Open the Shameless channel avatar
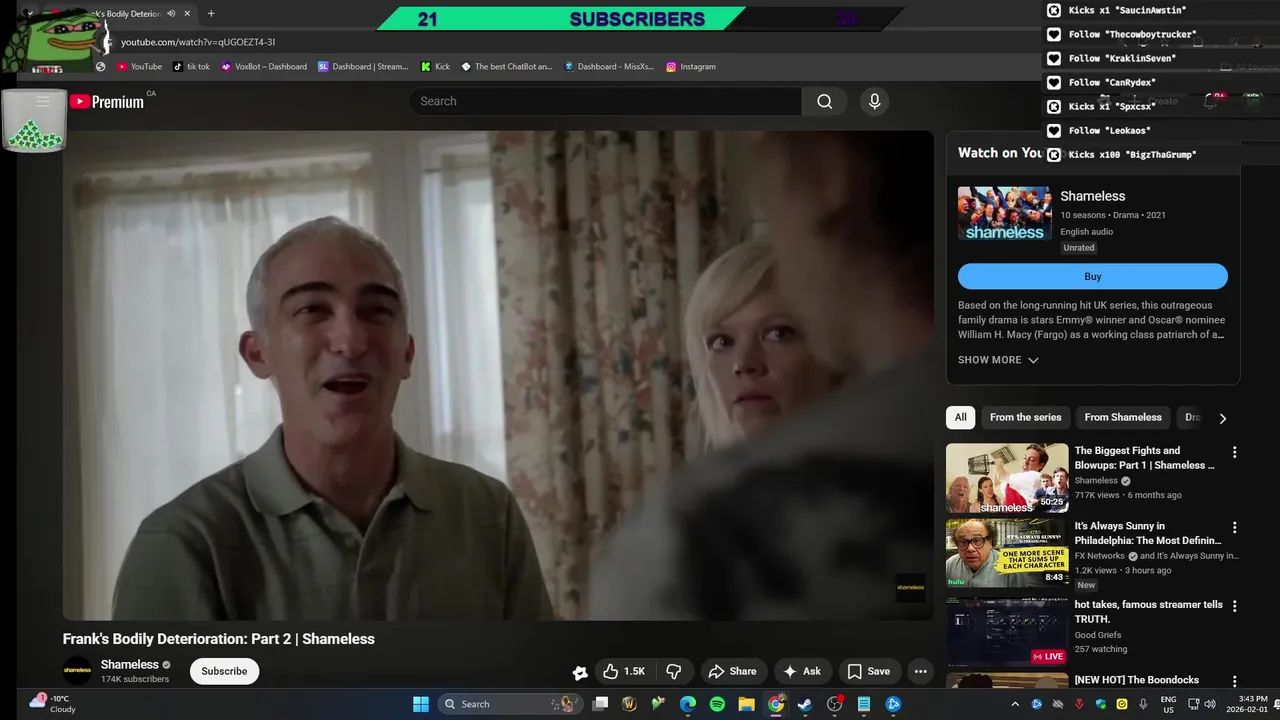Image resolution: width=1280 pixels, height=720 pixels. [x=77, y=670]
